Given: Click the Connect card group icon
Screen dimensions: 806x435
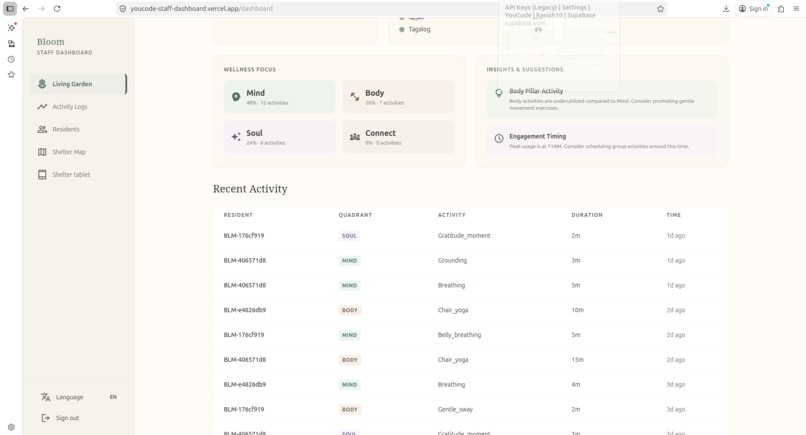Looking at the screenshot, I should pyautogui.click(x=355, y=137).
